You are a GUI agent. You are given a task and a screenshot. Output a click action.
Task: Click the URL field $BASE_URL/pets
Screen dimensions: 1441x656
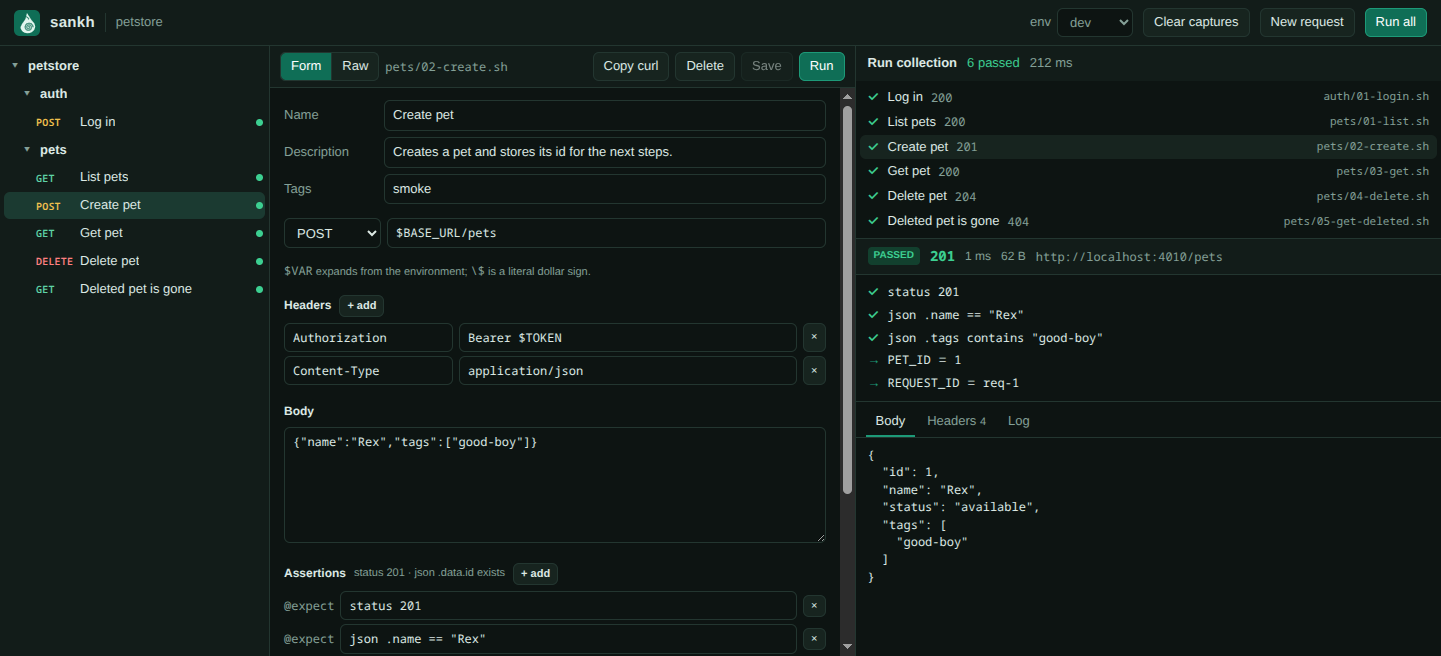606,233
